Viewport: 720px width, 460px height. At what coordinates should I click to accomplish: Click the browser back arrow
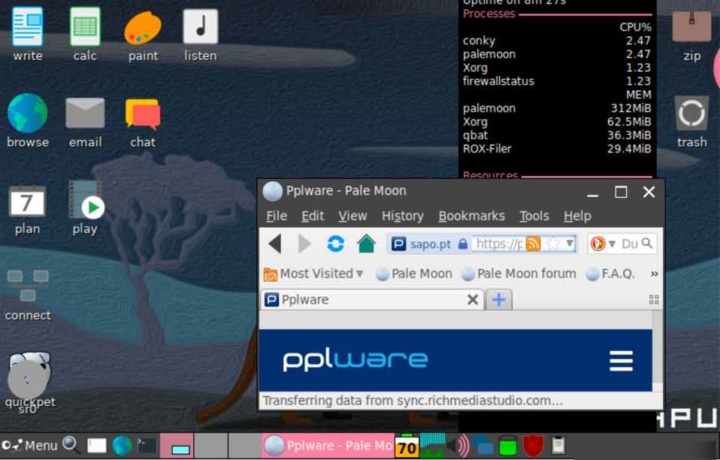pyautogui.click(x=274, y=243)
